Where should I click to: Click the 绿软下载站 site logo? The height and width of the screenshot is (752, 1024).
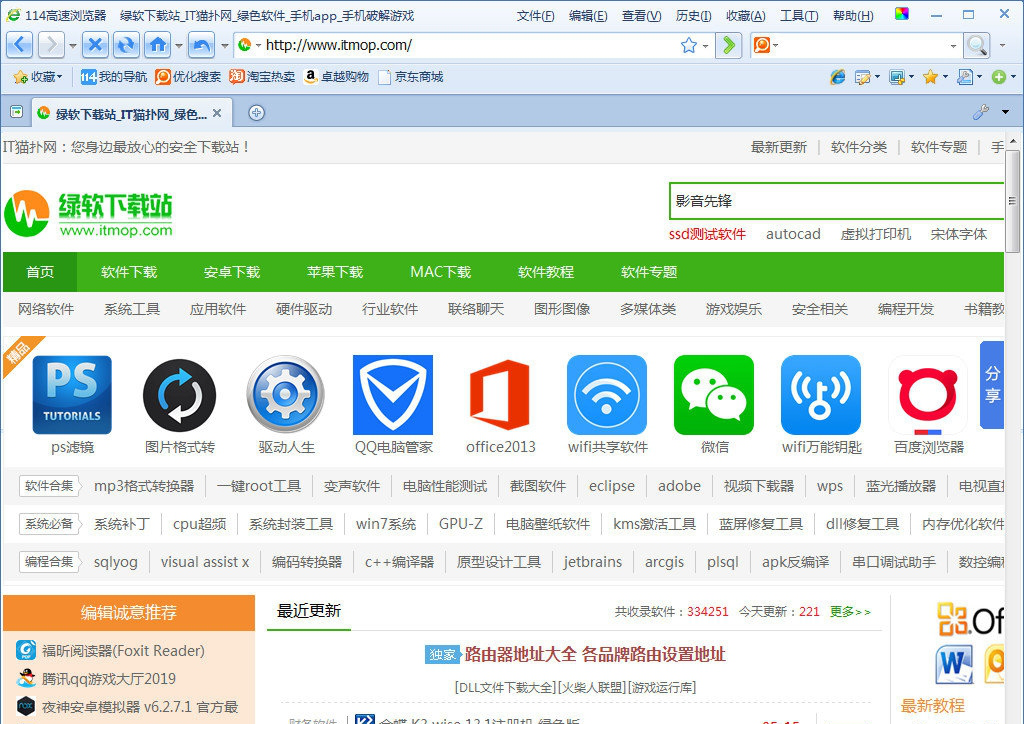pos(89,213)
